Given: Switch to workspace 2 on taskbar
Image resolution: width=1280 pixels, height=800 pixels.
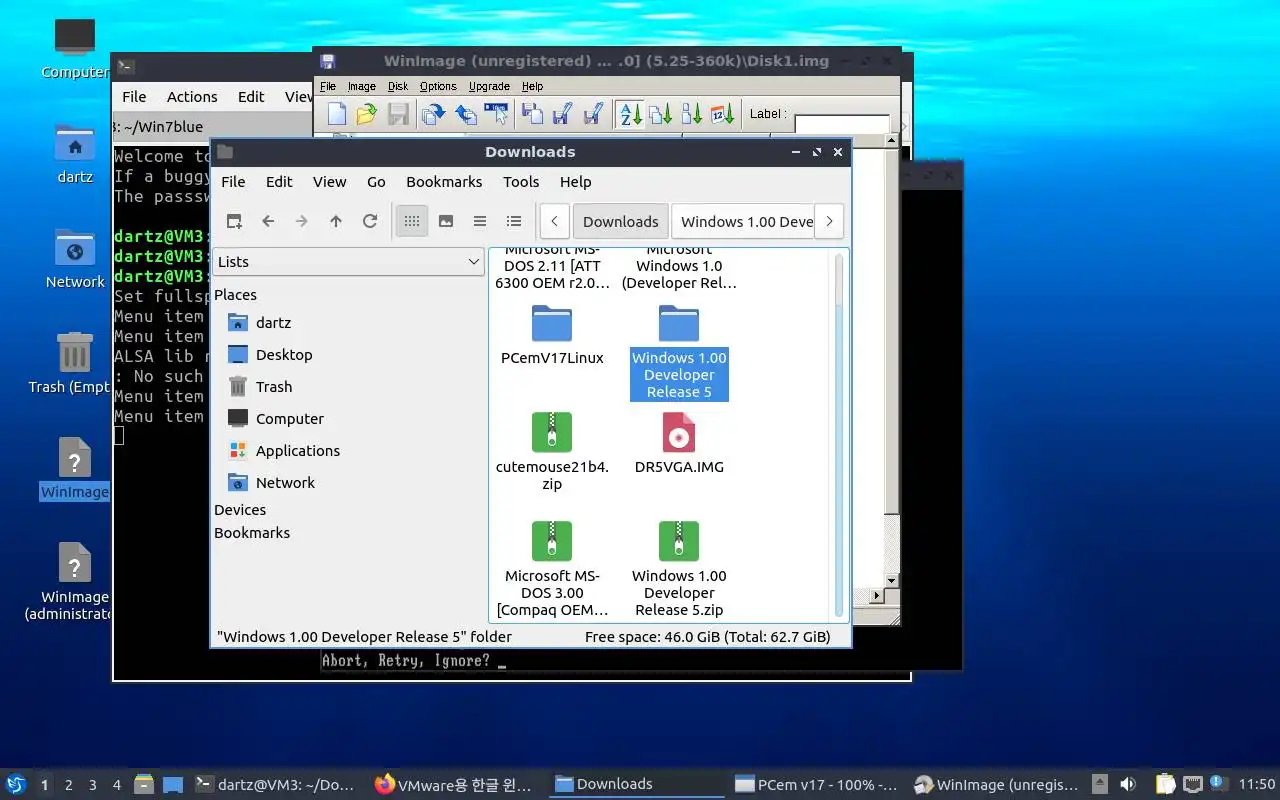Looking at the screenshot, I should tap(69, 785).
